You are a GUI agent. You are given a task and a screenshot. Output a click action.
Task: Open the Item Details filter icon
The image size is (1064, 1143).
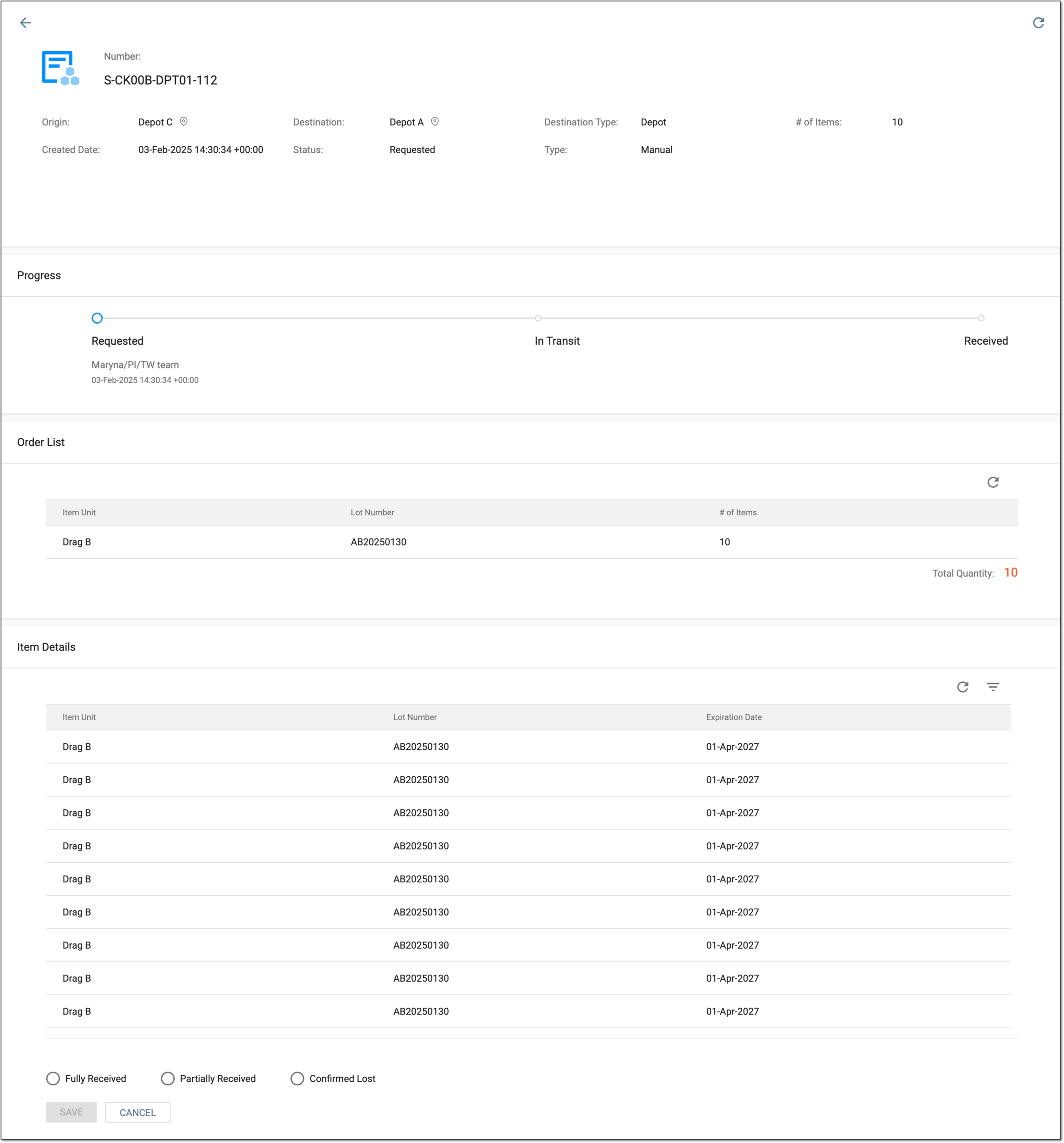993,687
